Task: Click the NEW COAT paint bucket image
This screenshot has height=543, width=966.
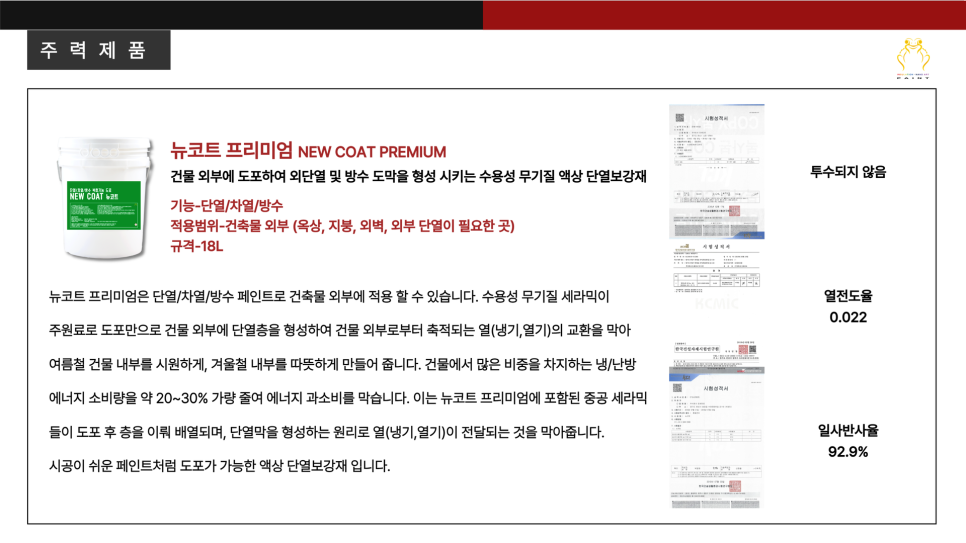Action: pos(105,198)
